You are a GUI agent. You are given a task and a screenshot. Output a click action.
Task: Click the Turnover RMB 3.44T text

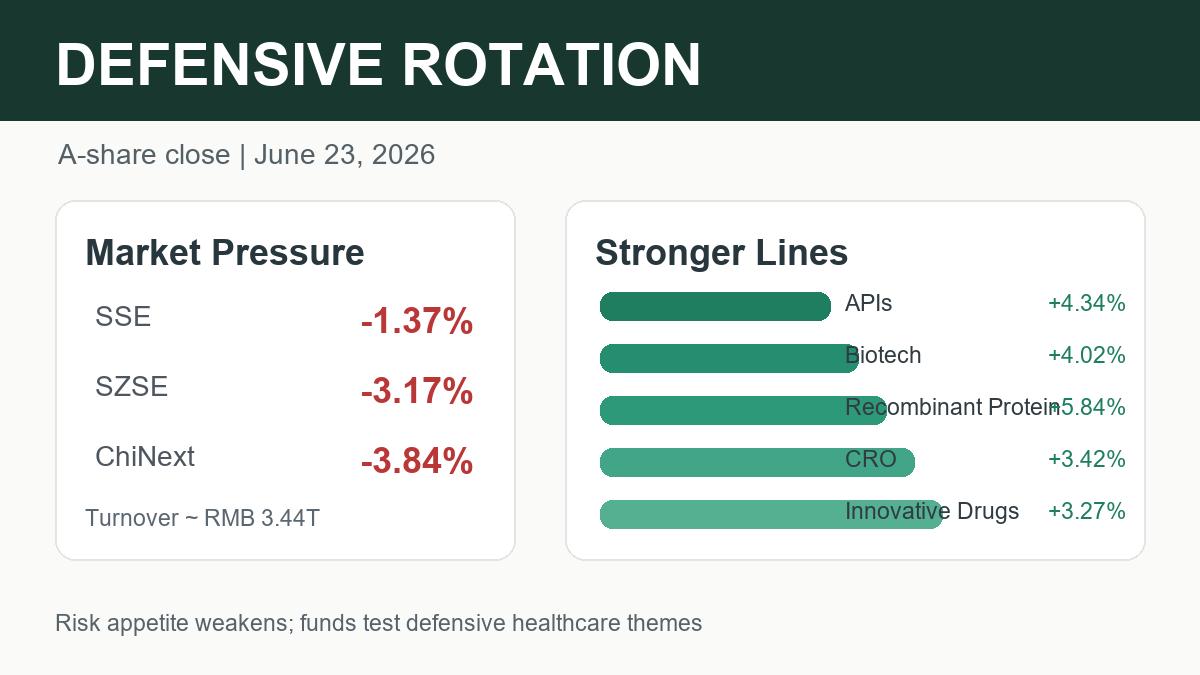[202, 518]
